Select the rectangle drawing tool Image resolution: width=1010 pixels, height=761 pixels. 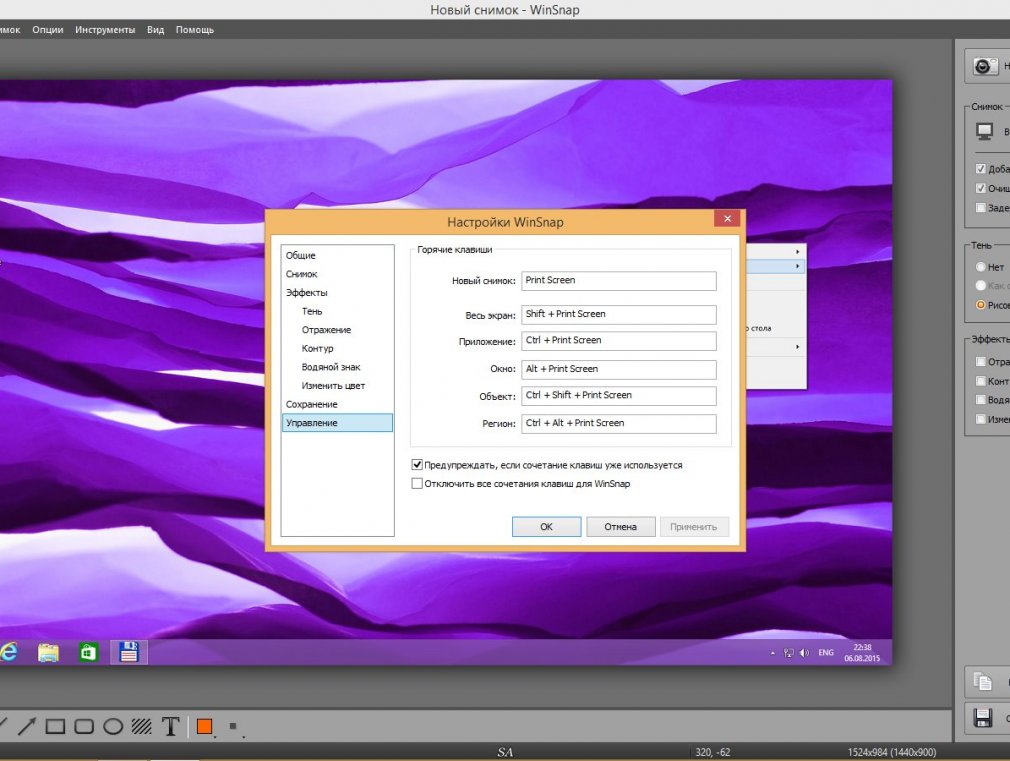[x=55, y=726]
